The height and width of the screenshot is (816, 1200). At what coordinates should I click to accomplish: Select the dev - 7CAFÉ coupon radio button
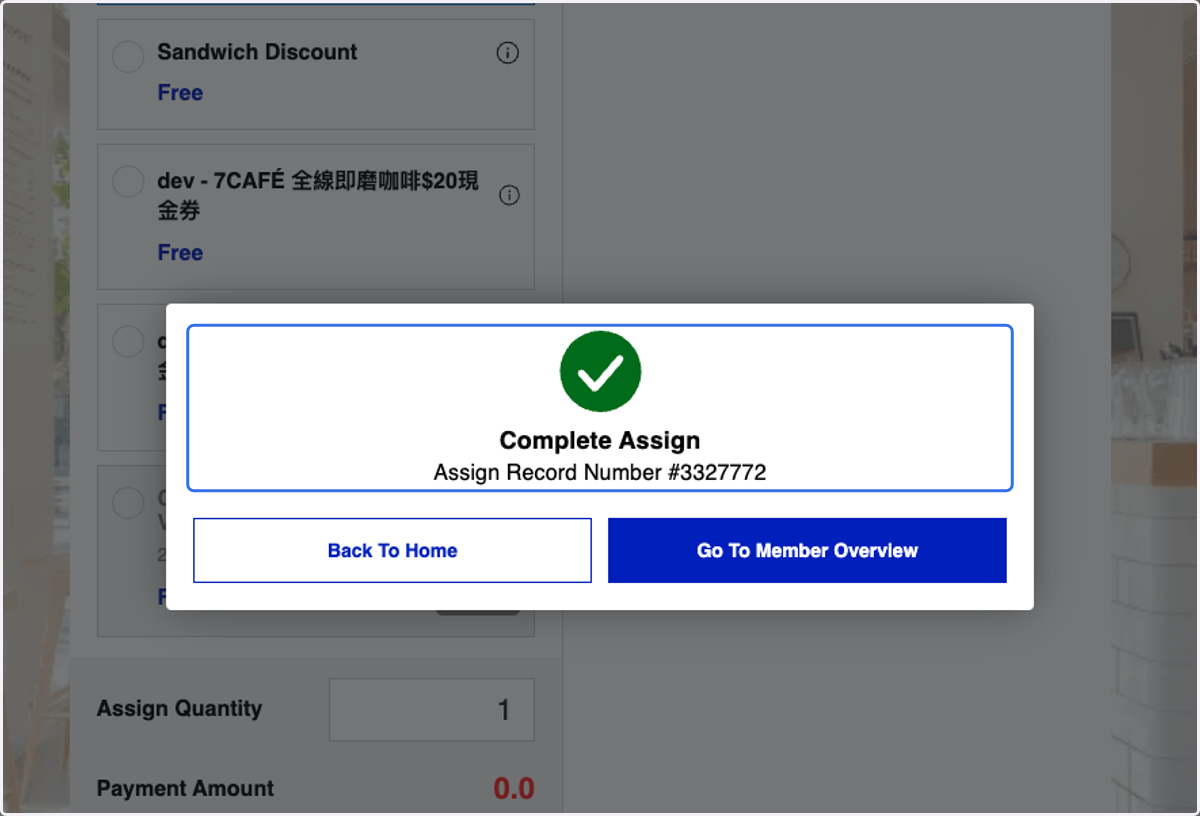click(128, 182)
